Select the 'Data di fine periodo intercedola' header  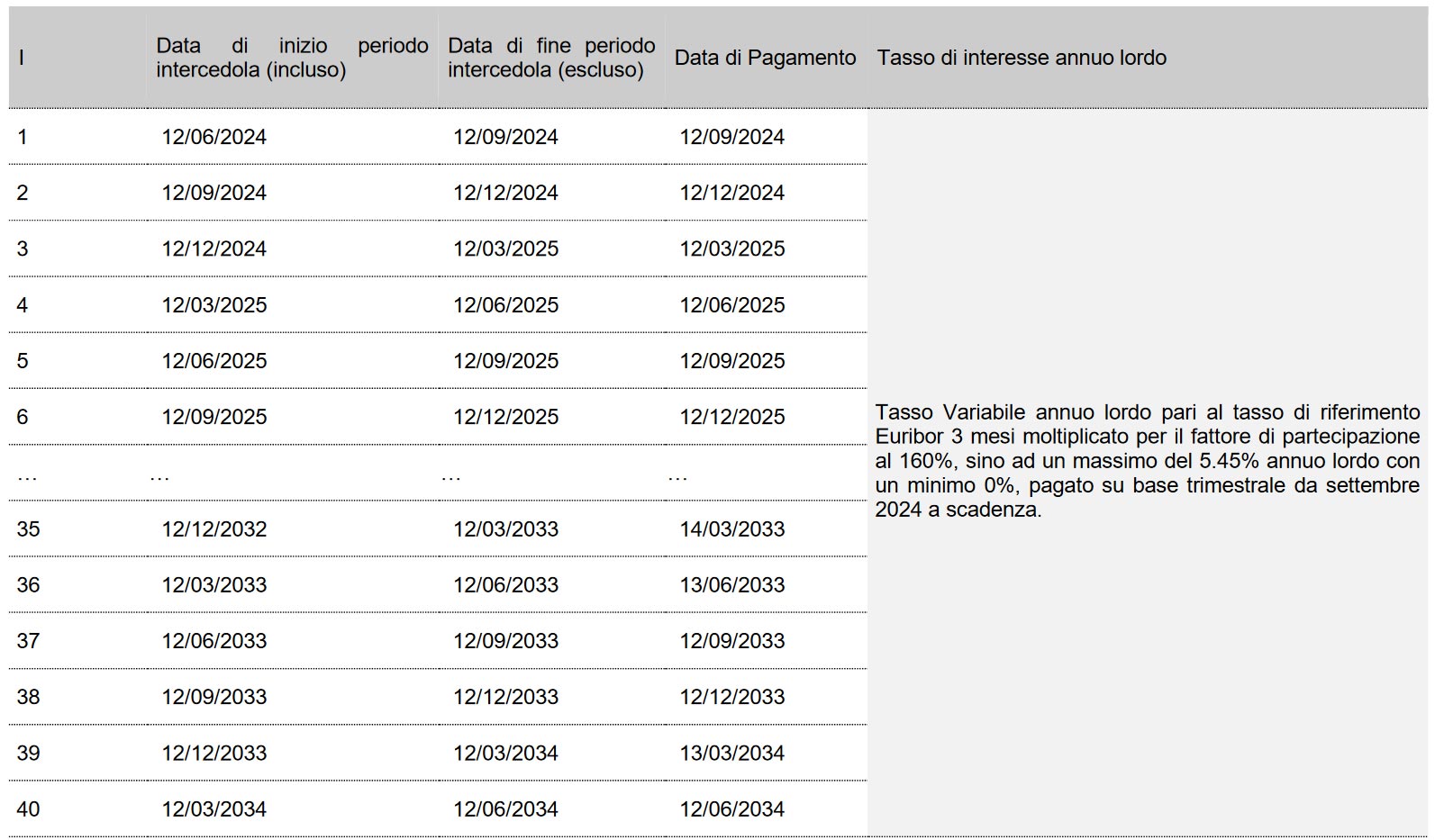pos(551,58)
